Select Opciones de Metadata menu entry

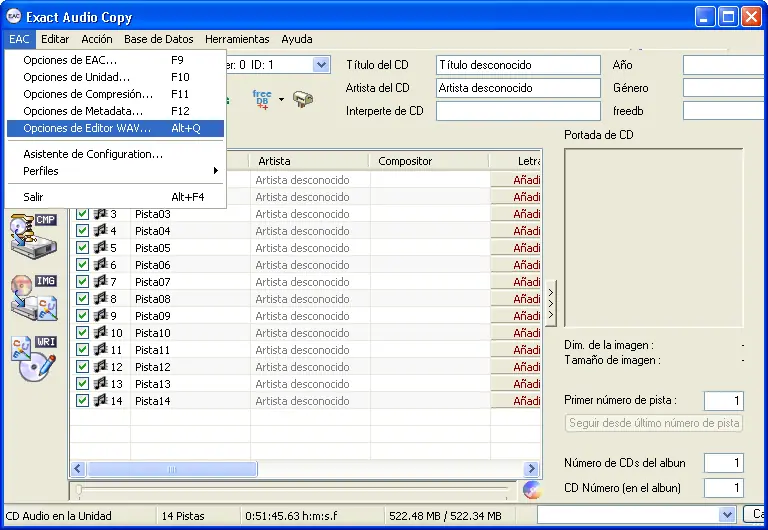(x=115, y=111)
